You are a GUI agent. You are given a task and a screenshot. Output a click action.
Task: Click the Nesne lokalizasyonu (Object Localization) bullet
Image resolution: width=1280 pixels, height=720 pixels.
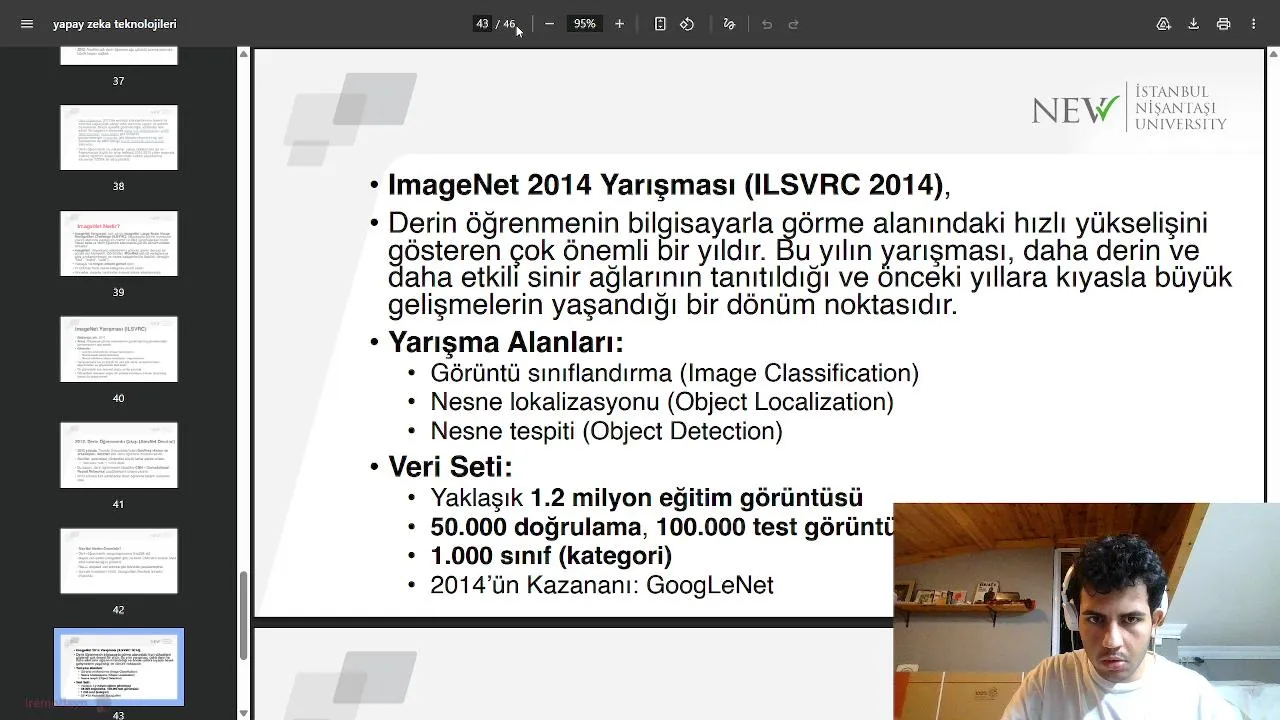pos(662,402)
